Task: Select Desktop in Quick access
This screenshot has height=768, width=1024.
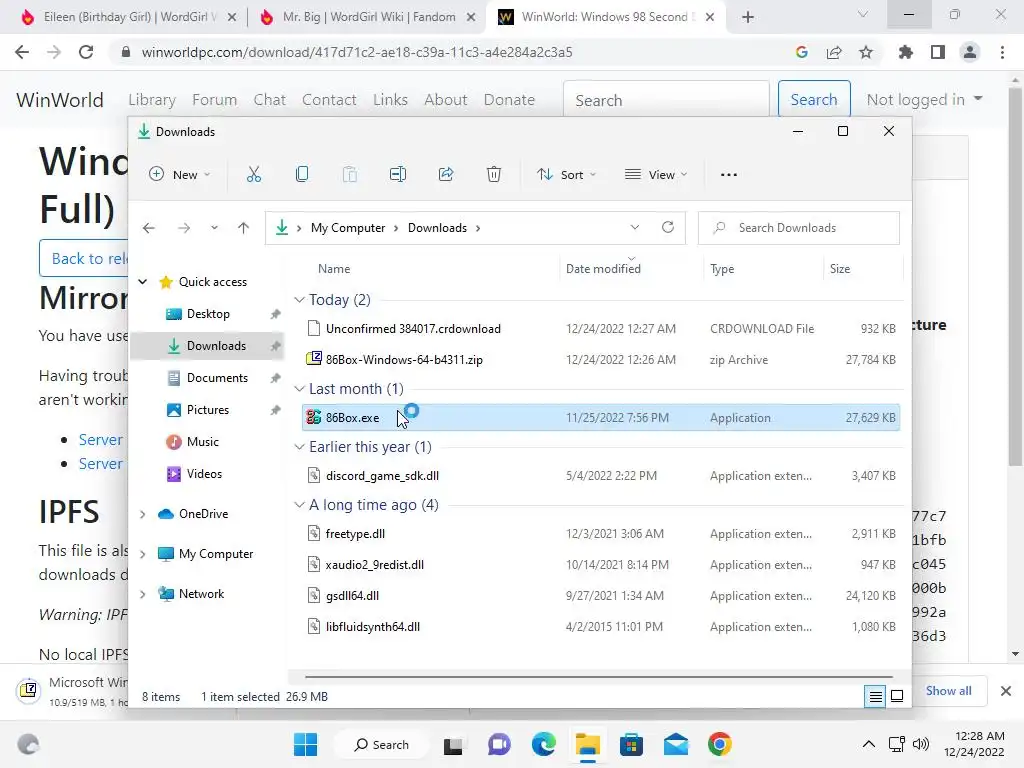Action: [208, 313]
